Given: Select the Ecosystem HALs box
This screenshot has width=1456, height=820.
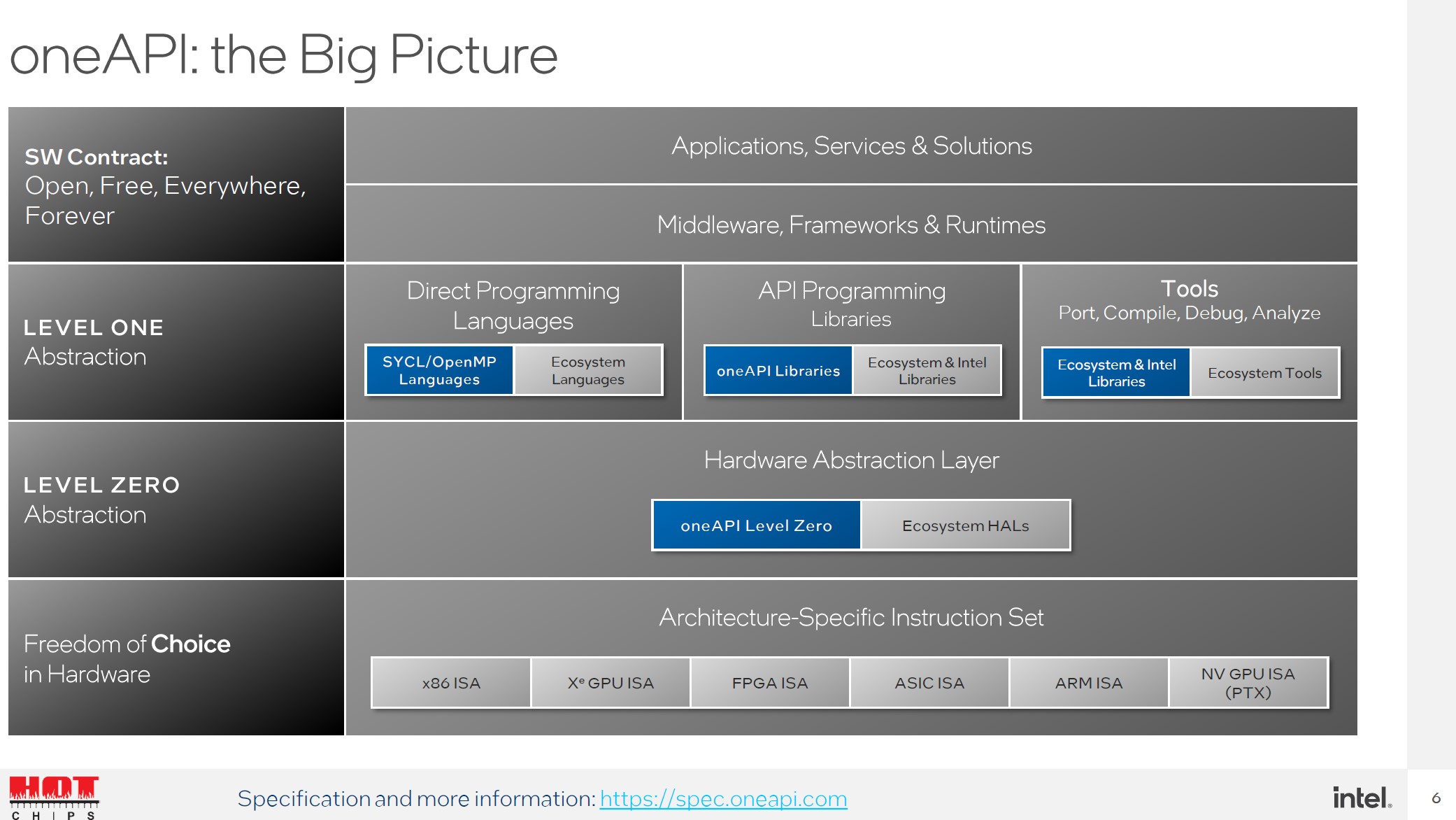Looking at the screenshot, I should click(965, 525).
